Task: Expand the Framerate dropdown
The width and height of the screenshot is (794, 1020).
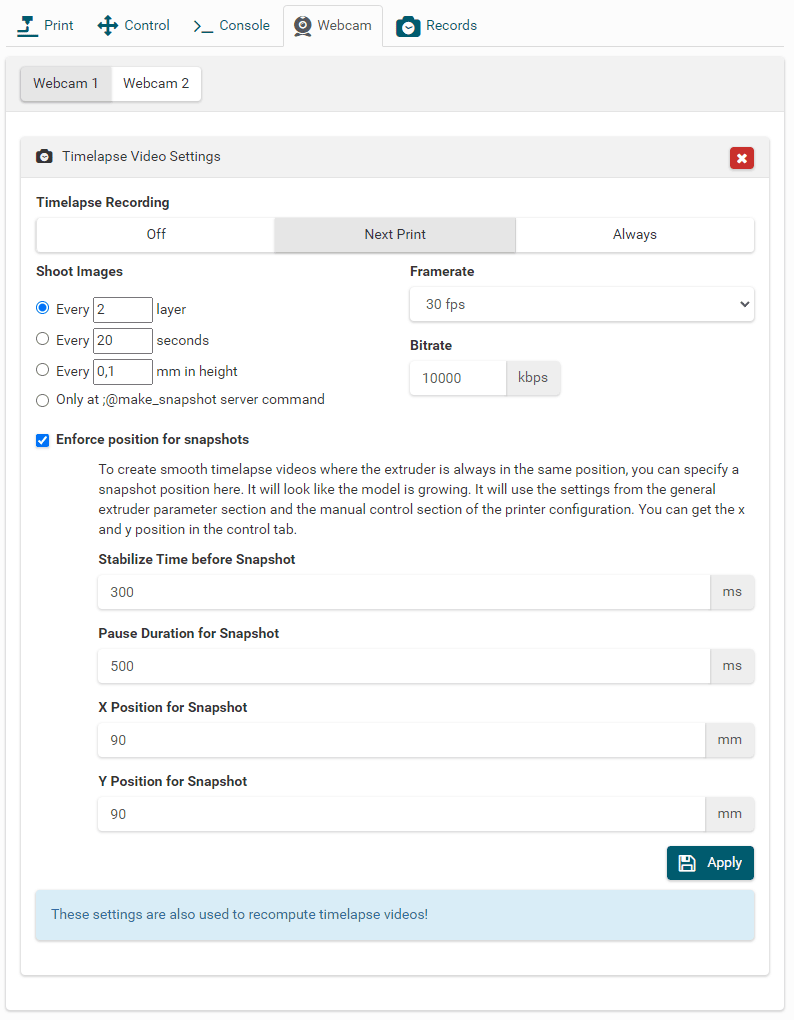Action: click(x=581, y=305)
